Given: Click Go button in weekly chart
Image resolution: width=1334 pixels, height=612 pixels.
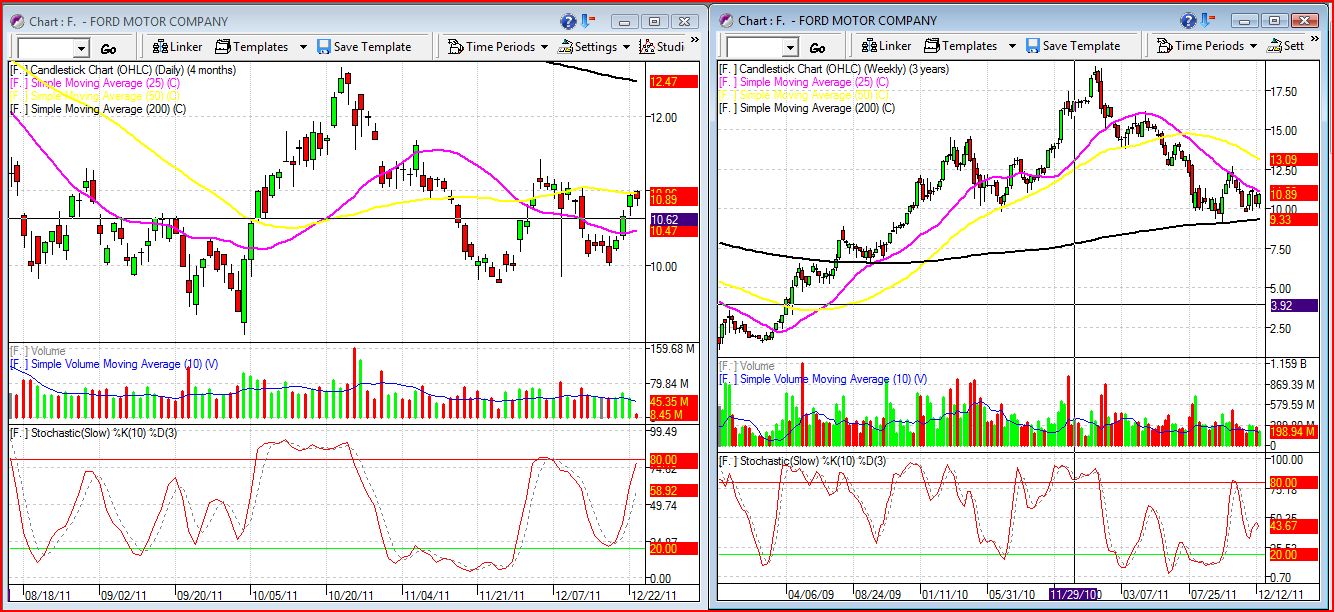Looking at the screenshot, I should click(x=817, y=48).
